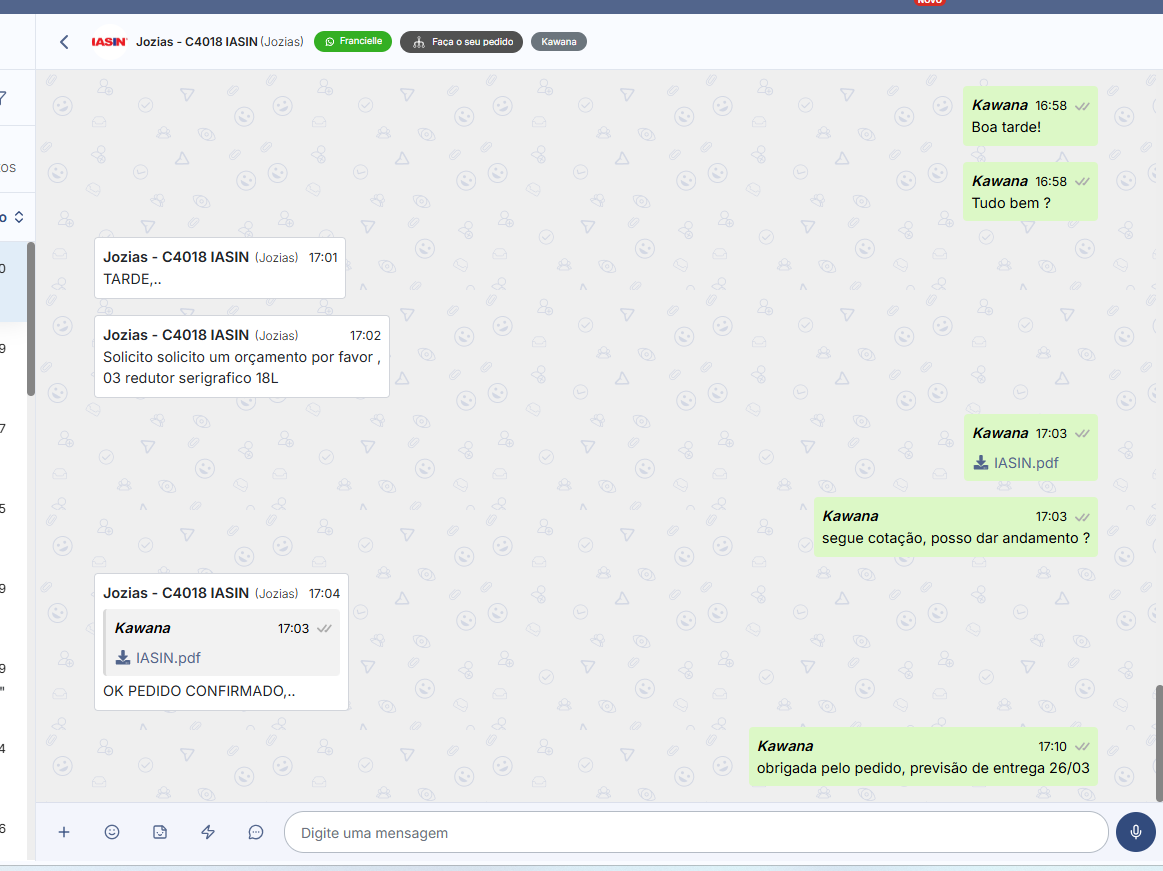The width and height of the screenshot is (1163, 871).
Task: Click the OK PEDIDO CONFIRMADO message
Action: (x=199, y=691)
